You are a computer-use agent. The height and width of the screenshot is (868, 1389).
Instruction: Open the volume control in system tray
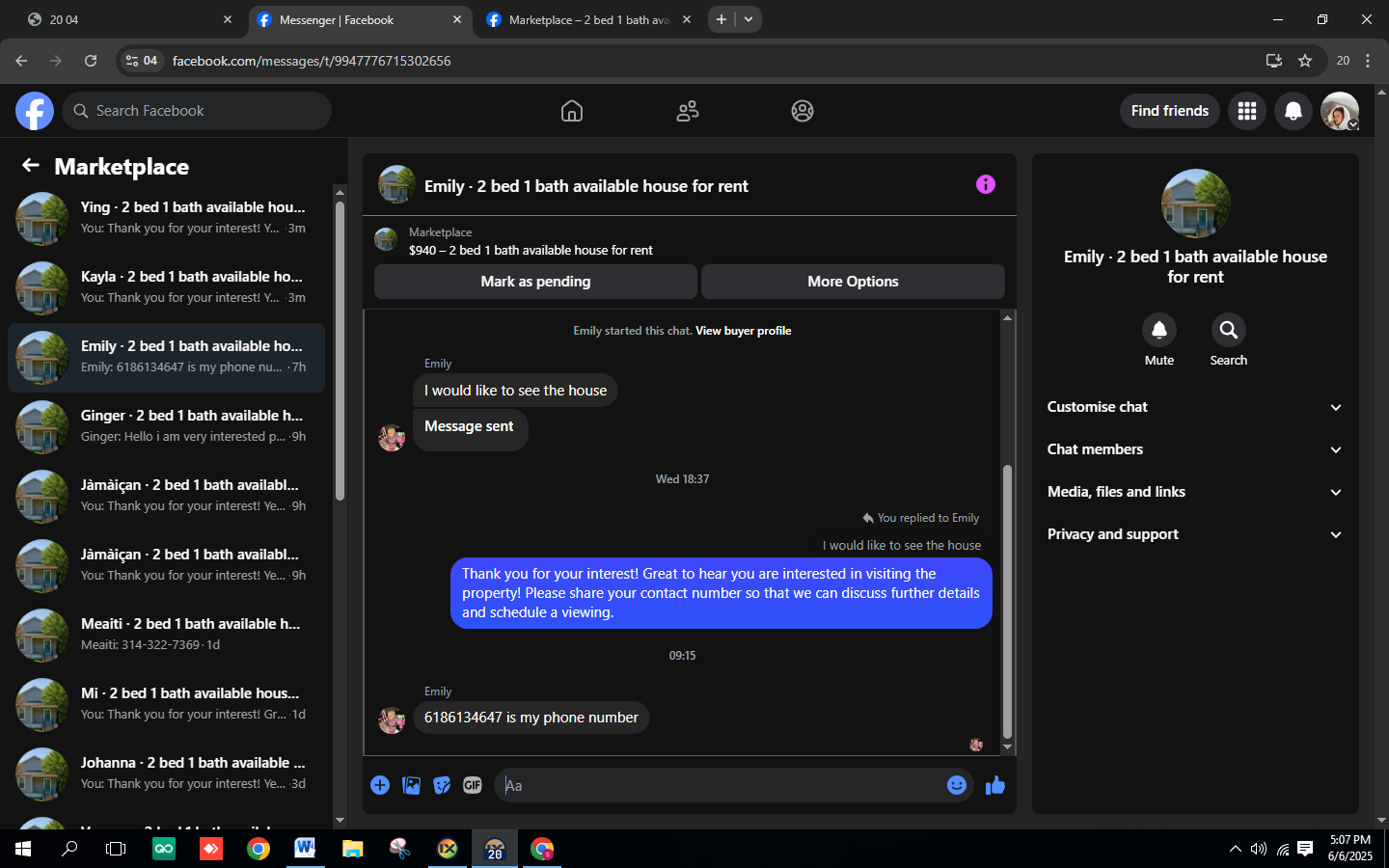pos(1259,849)
